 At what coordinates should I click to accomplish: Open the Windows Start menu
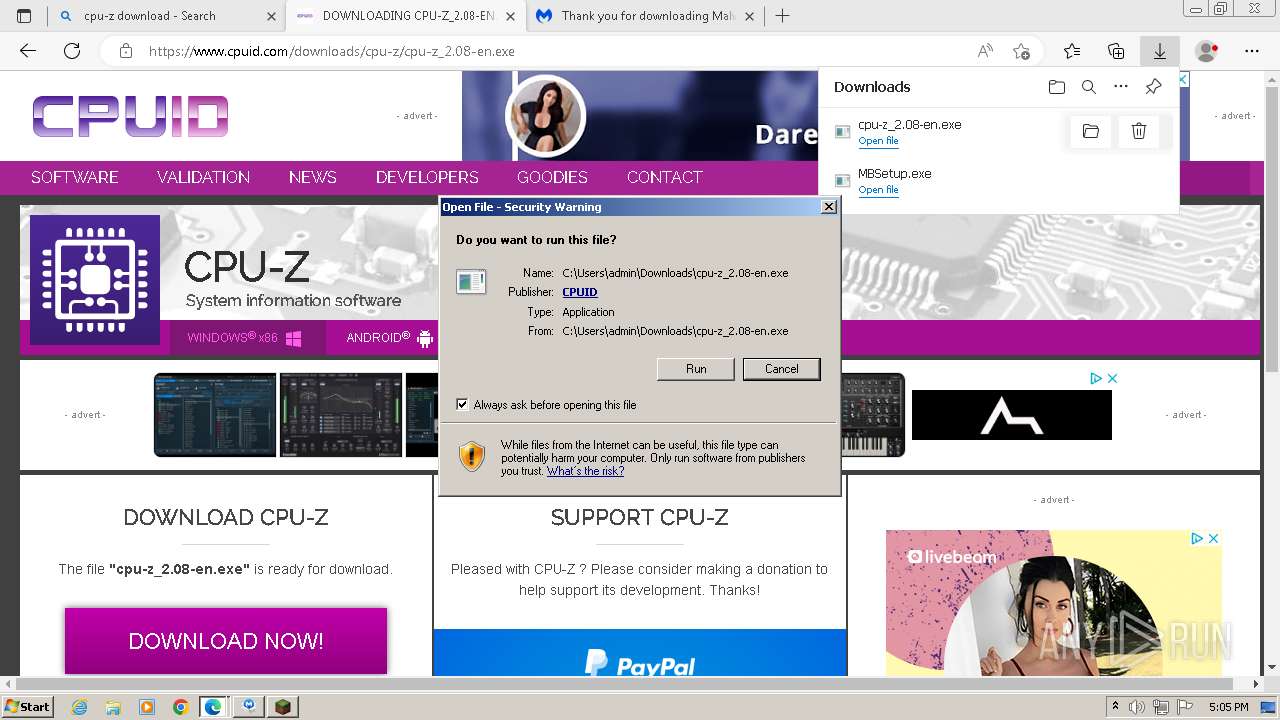[x=27, y=706]
